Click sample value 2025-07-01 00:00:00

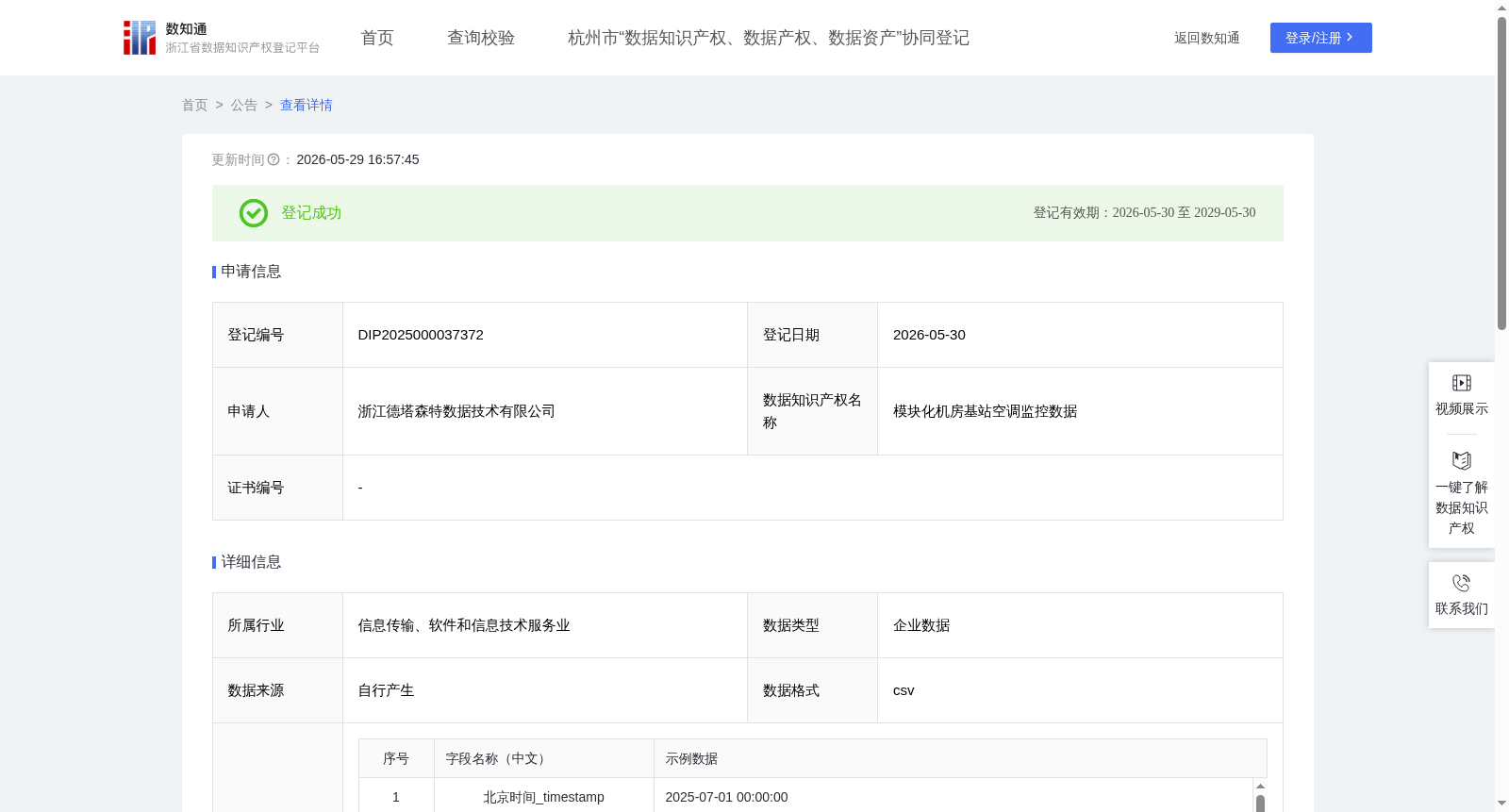[x=726, y=797]
